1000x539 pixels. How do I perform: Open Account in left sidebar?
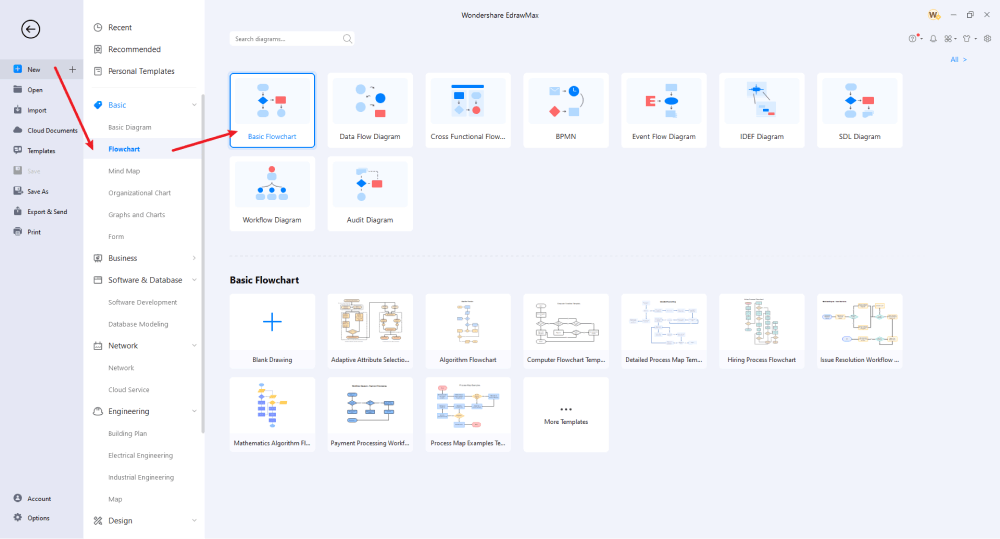(32, 498)
